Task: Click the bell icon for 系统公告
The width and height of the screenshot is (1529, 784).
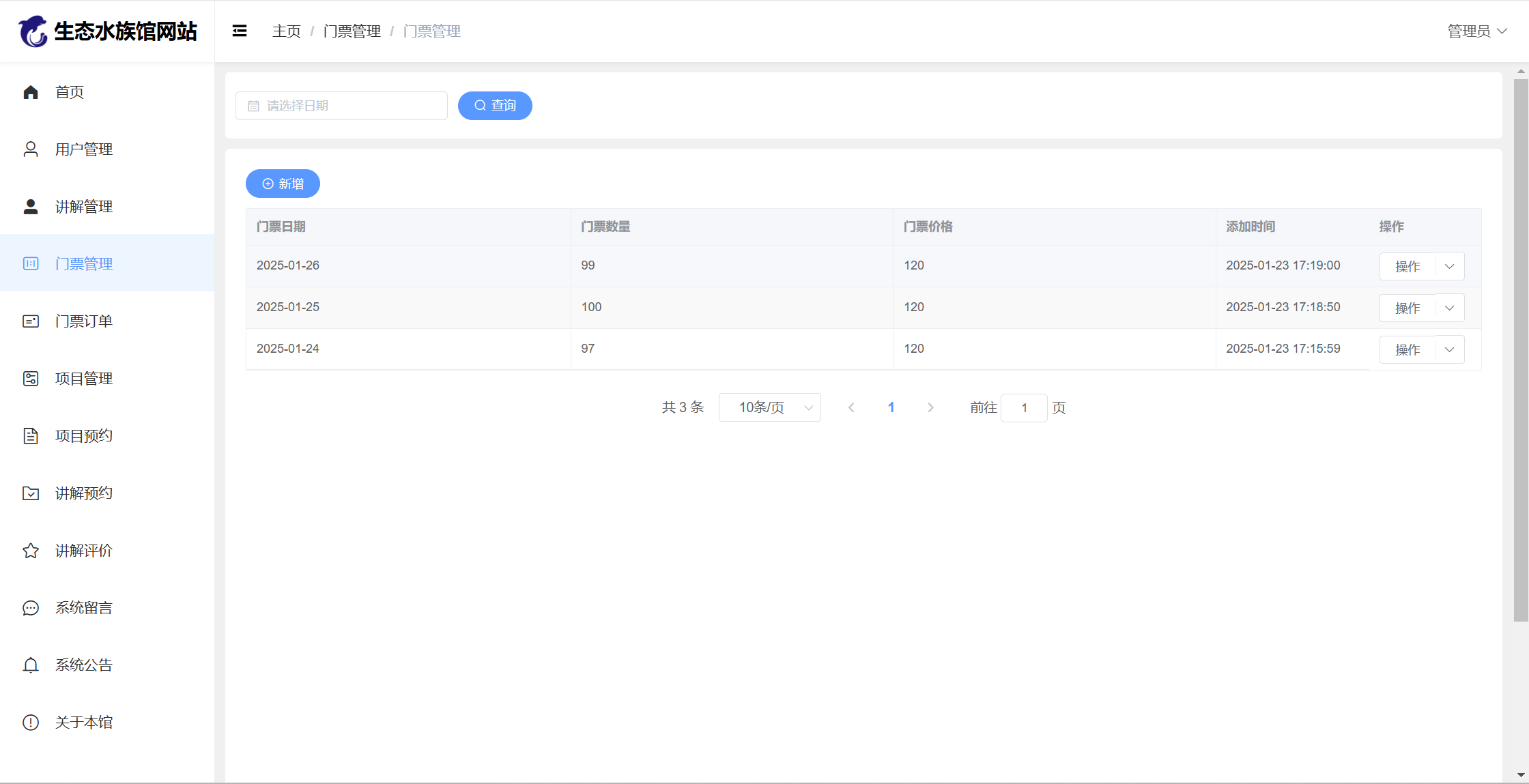Action: (31, 665)
